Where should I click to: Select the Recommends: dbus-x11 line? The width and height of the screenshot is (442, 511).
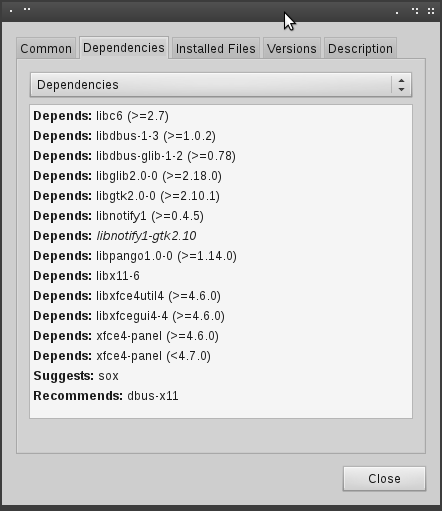(x=106, y=396)
